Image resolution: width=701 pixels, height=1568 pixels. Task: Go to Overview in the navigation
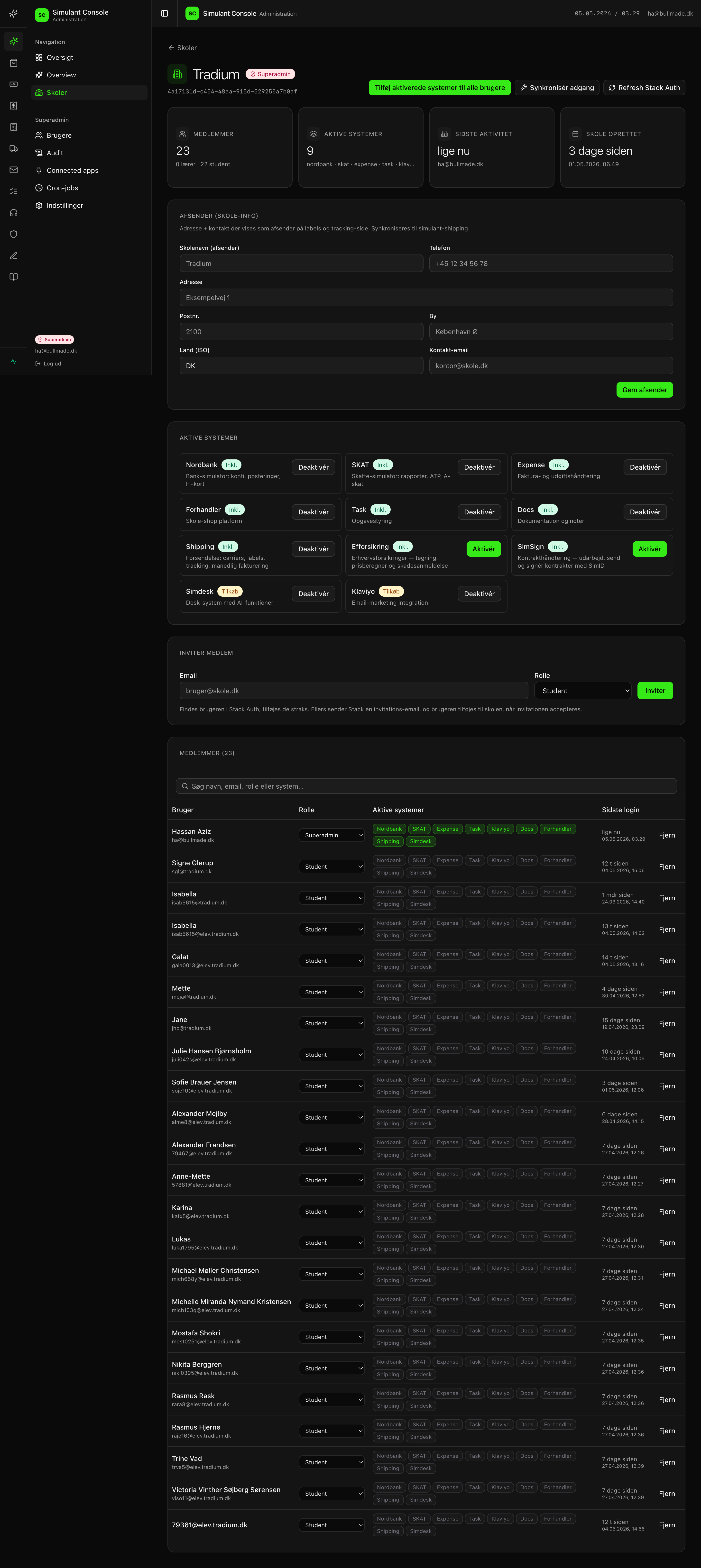tap(90, 75)
